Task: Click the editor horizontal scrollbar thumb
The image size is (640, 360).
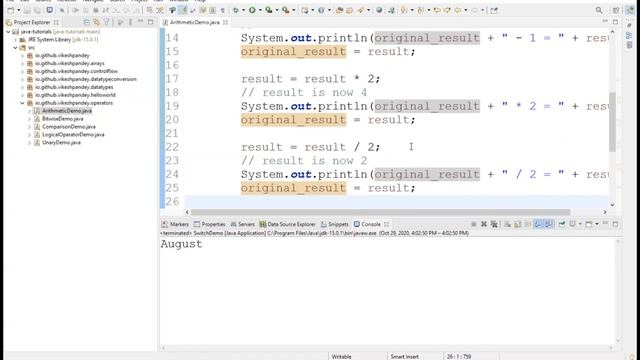Action: click(x=380, y=212)
